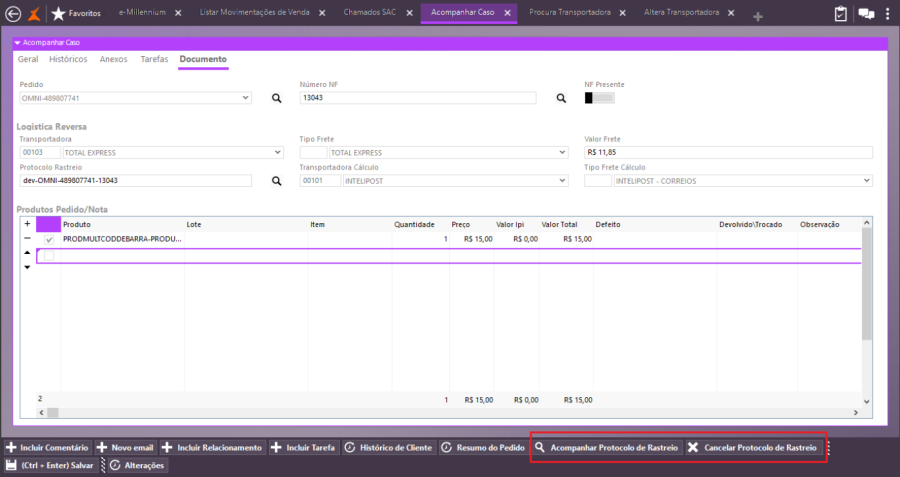Viewport: 900px width, 477px height.
Task: Open Histórico de Cliente
Action: pos(389,448)
